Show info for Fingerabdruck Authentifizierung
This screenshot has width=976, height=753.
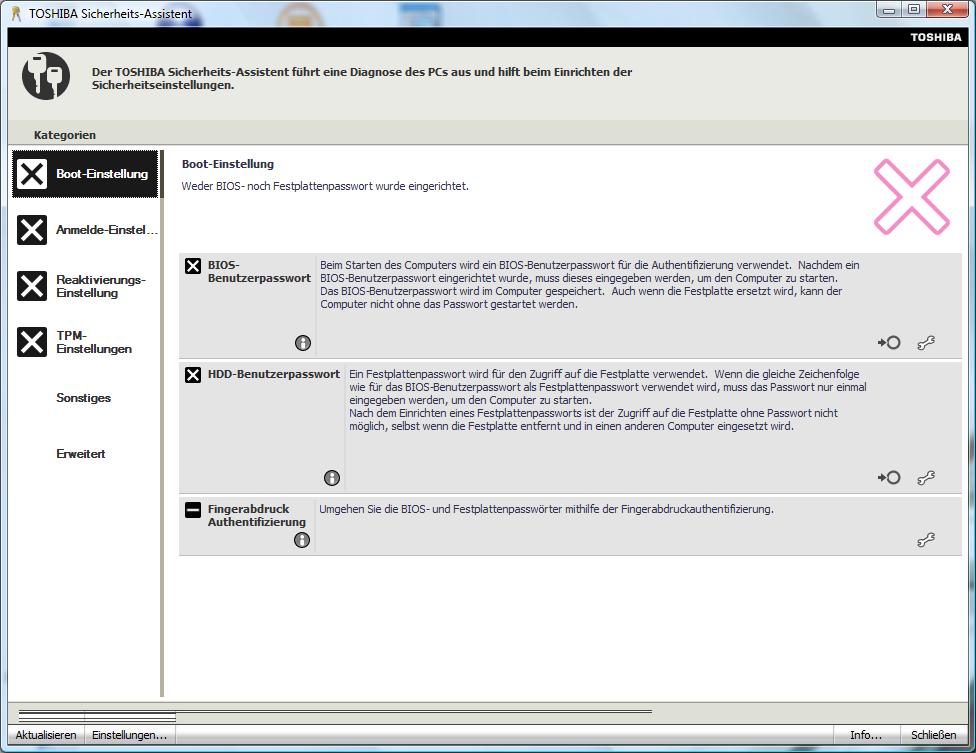tap(302, 540)
